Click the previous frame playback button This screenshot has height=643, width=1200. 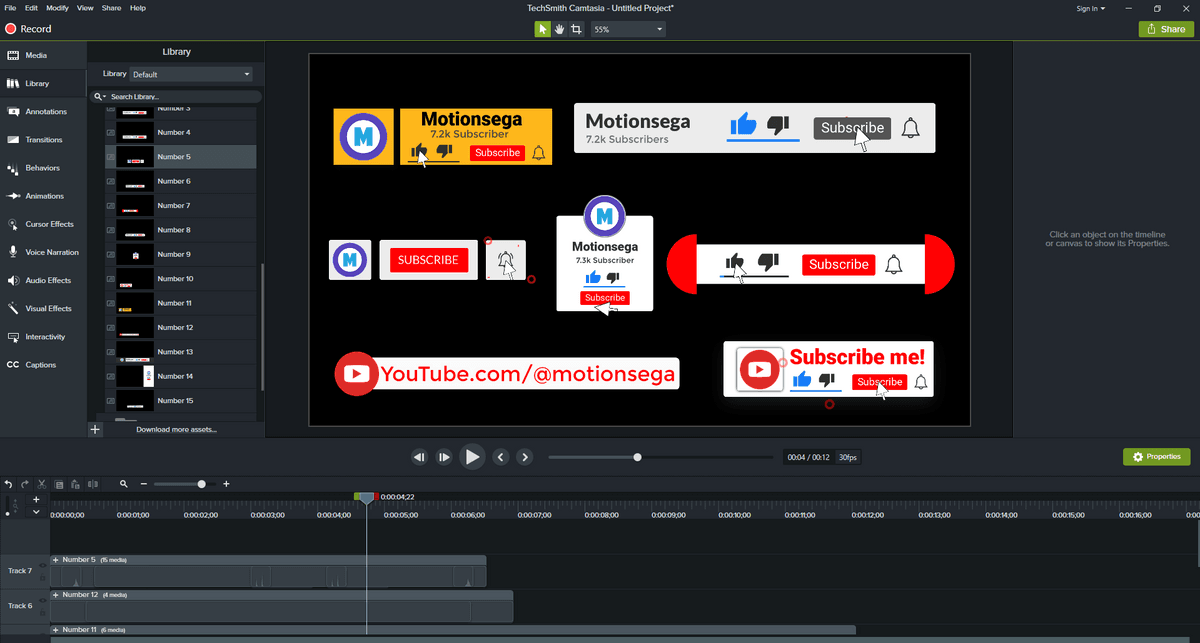(419, 457)
